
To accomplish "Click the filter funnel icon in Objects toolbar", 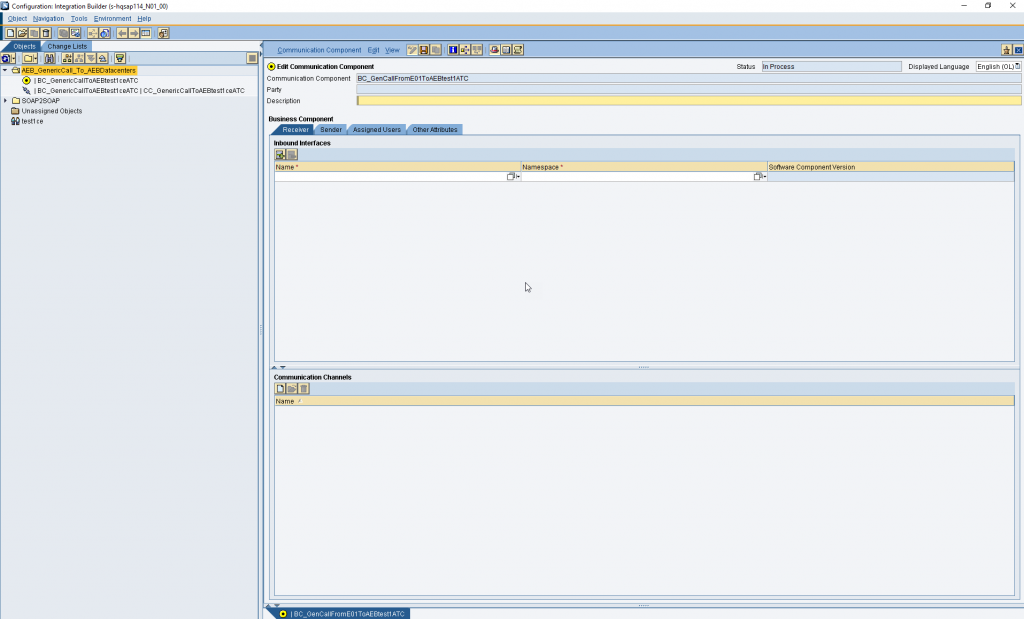I will tap(120, 58).
